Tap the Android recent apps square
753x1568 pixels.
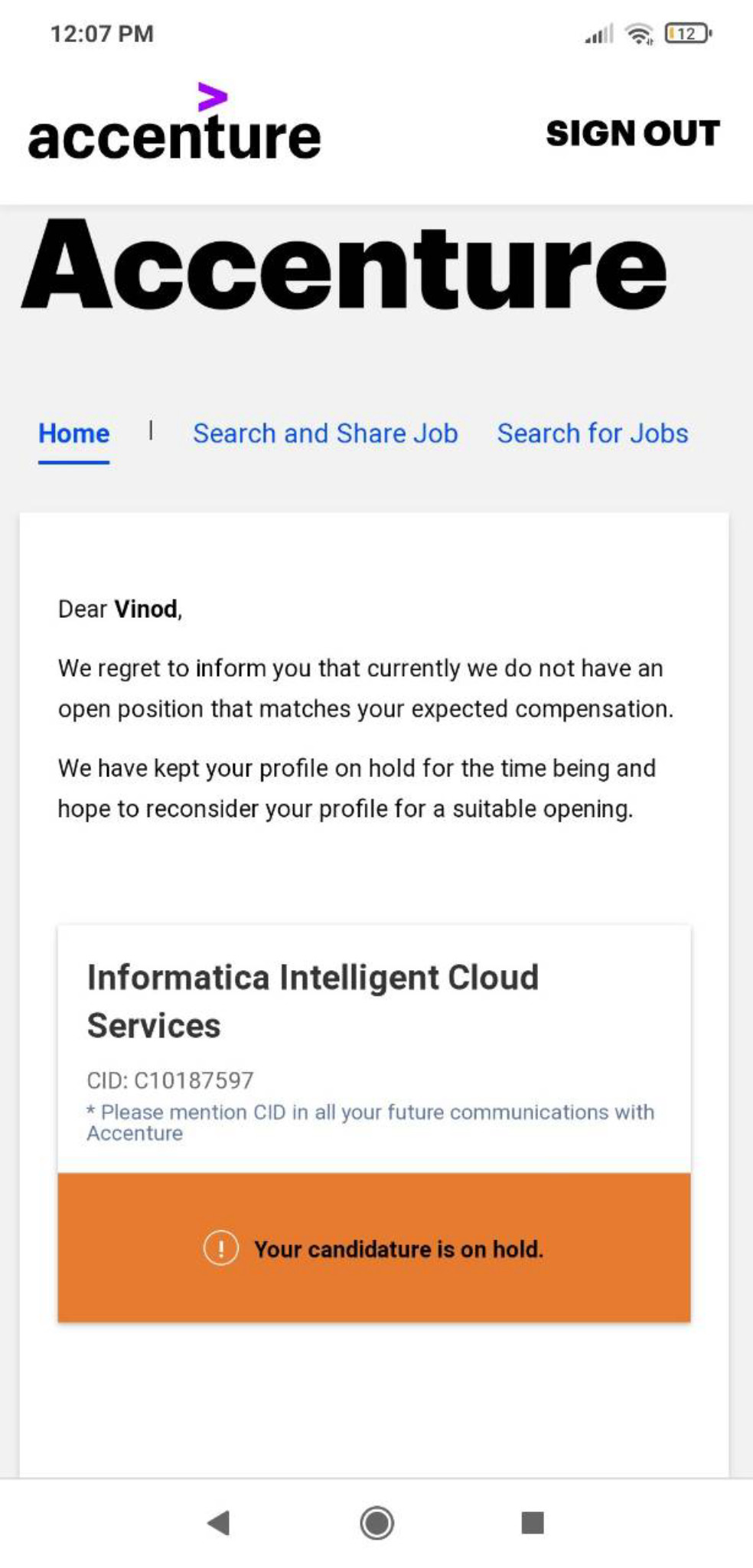(533, 1522)
